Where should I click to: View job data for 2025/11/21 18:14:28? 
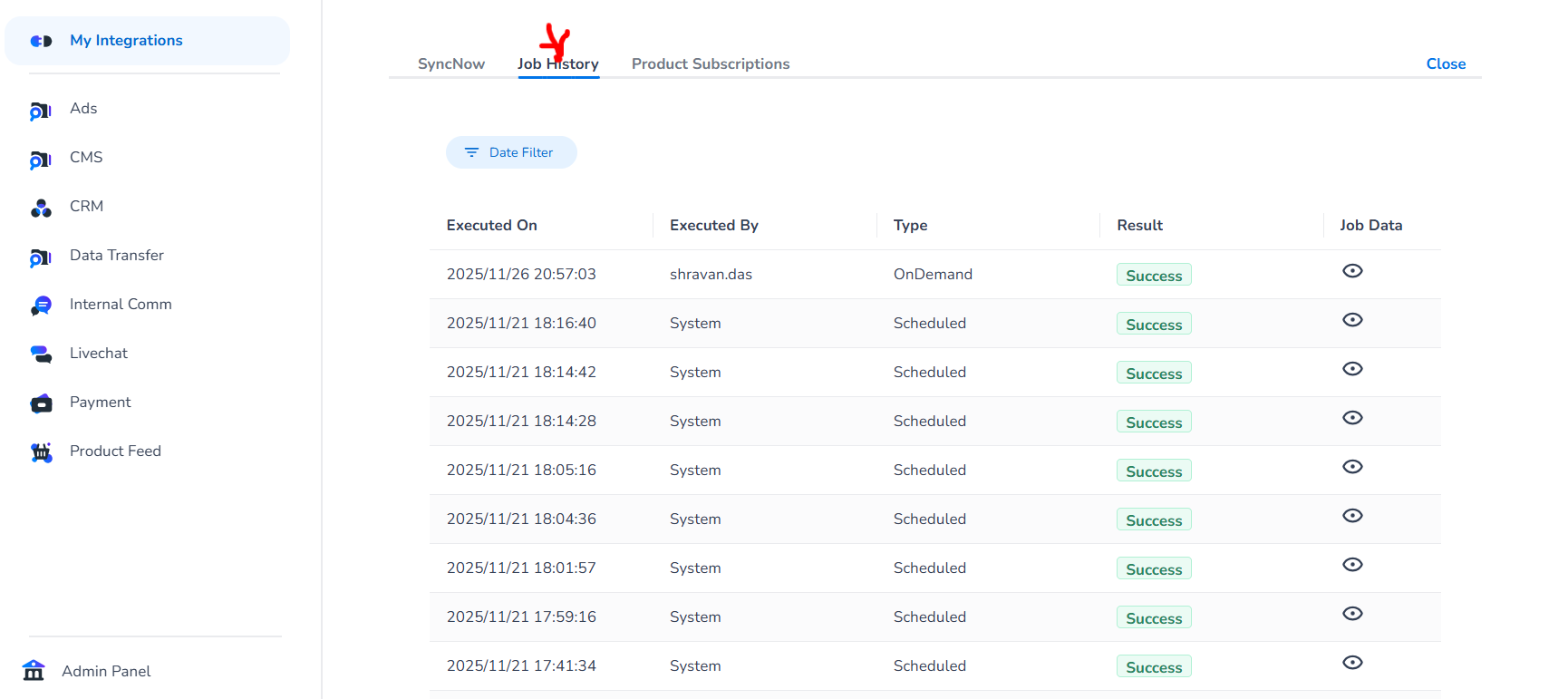coord(1352,418)
